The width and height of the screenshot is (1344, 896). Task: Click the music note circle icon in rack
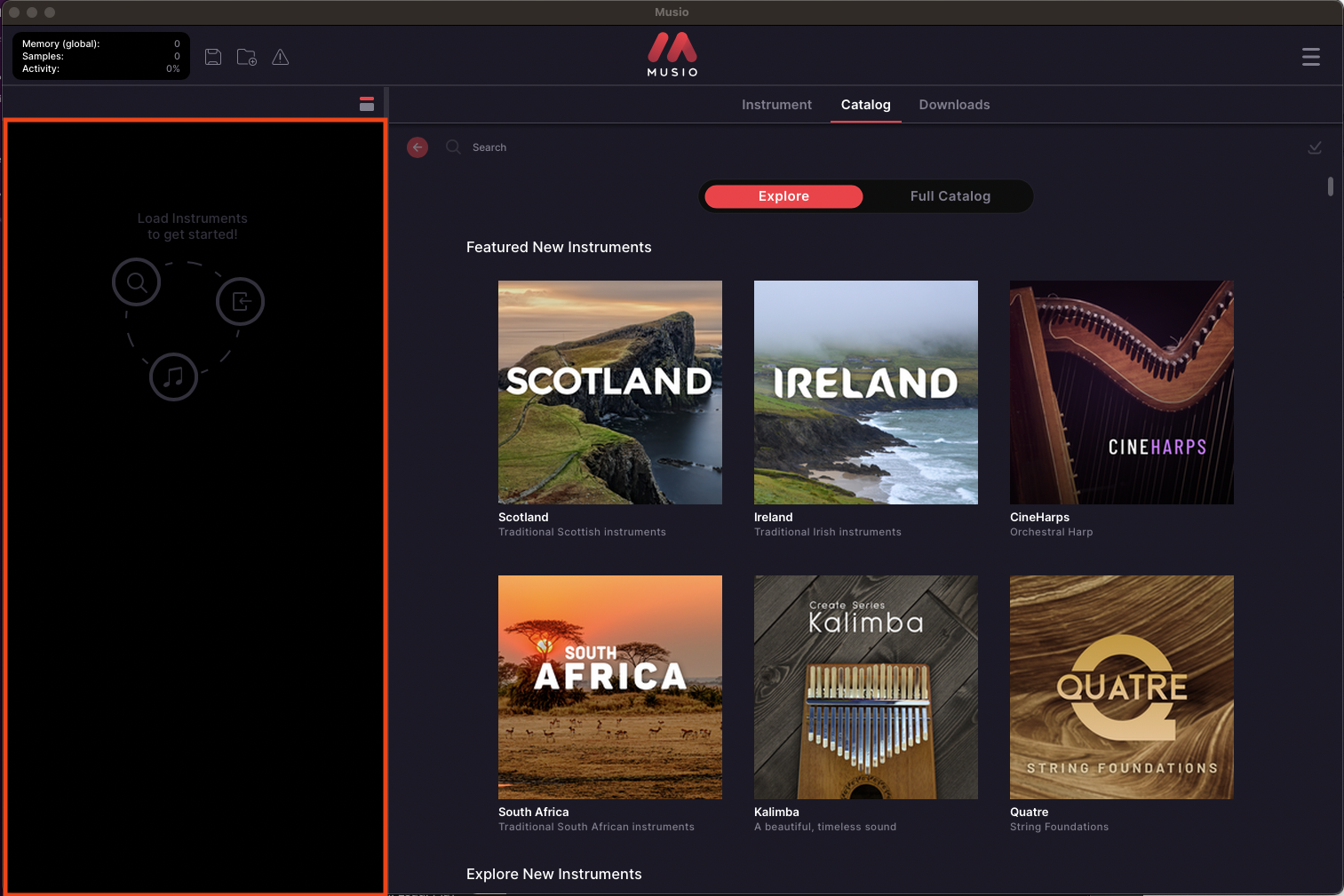click(173, 377)
